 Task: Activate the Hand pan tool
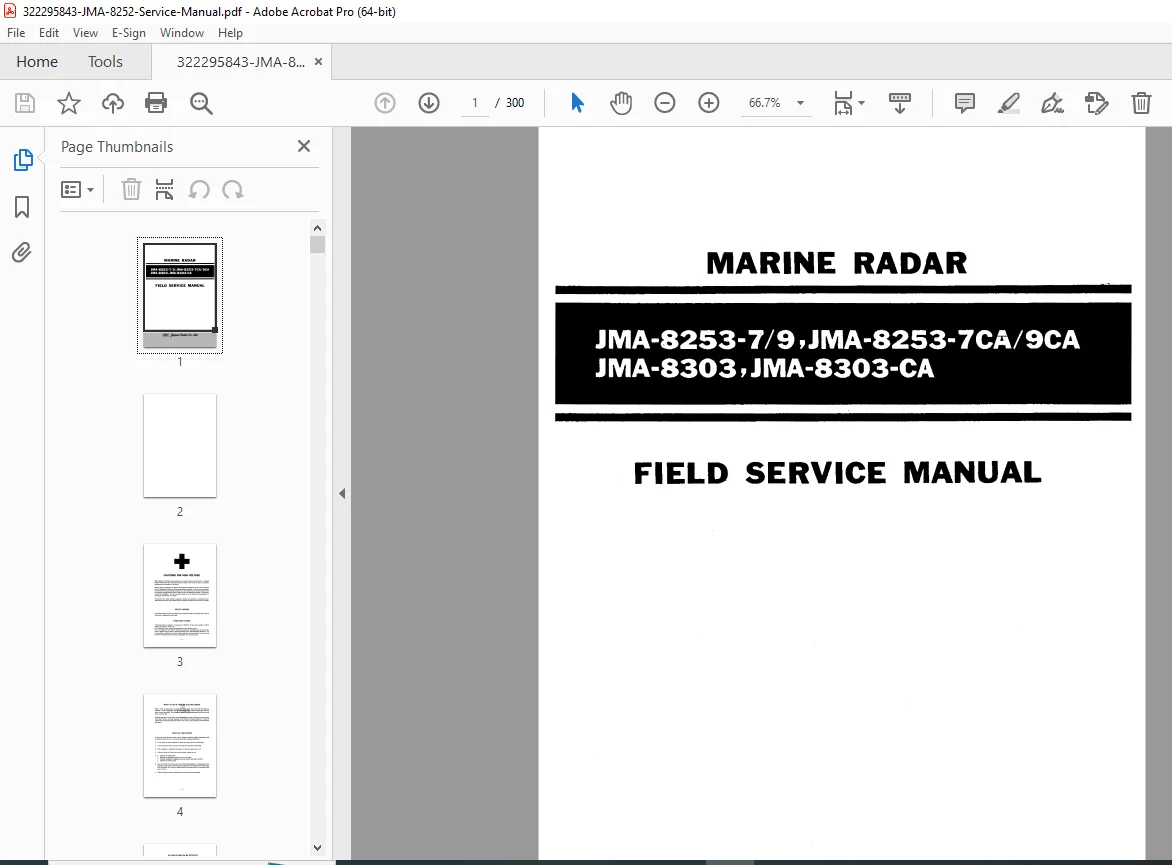(x=620, y=103)
